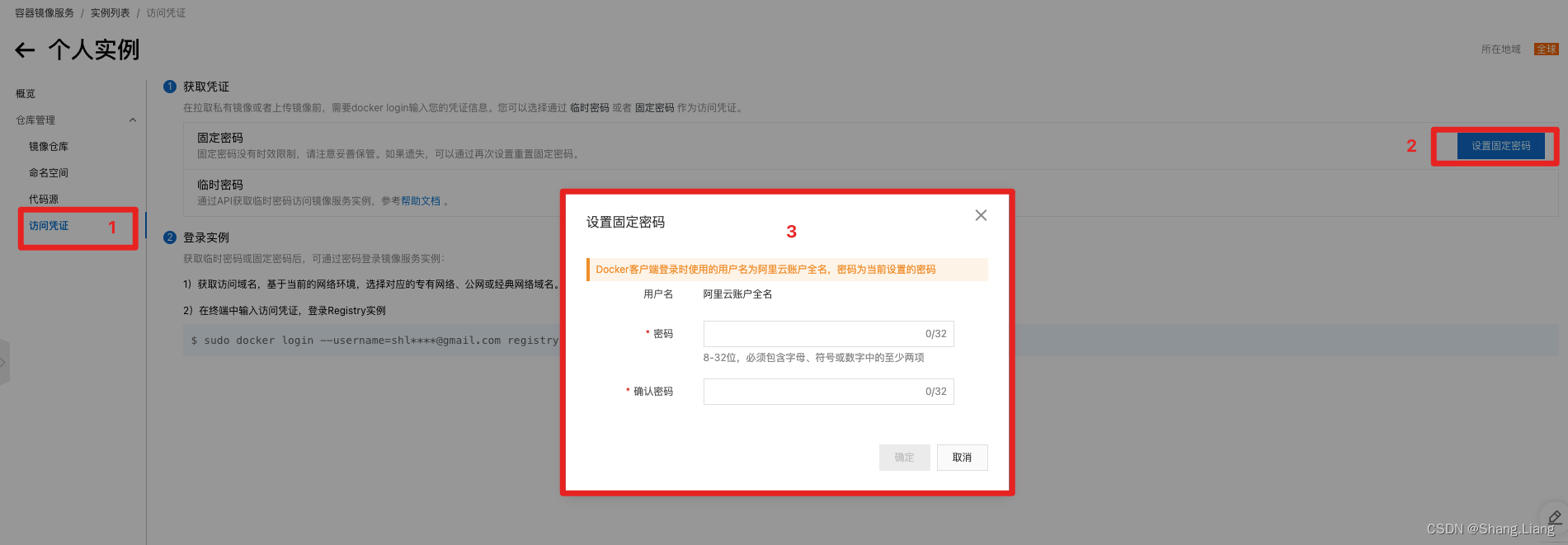Image resolution: width=1568 pixels, height=545 pixels.
Task: Collapse the 仓库管理 menu section chevron
Action: (133, 120)
